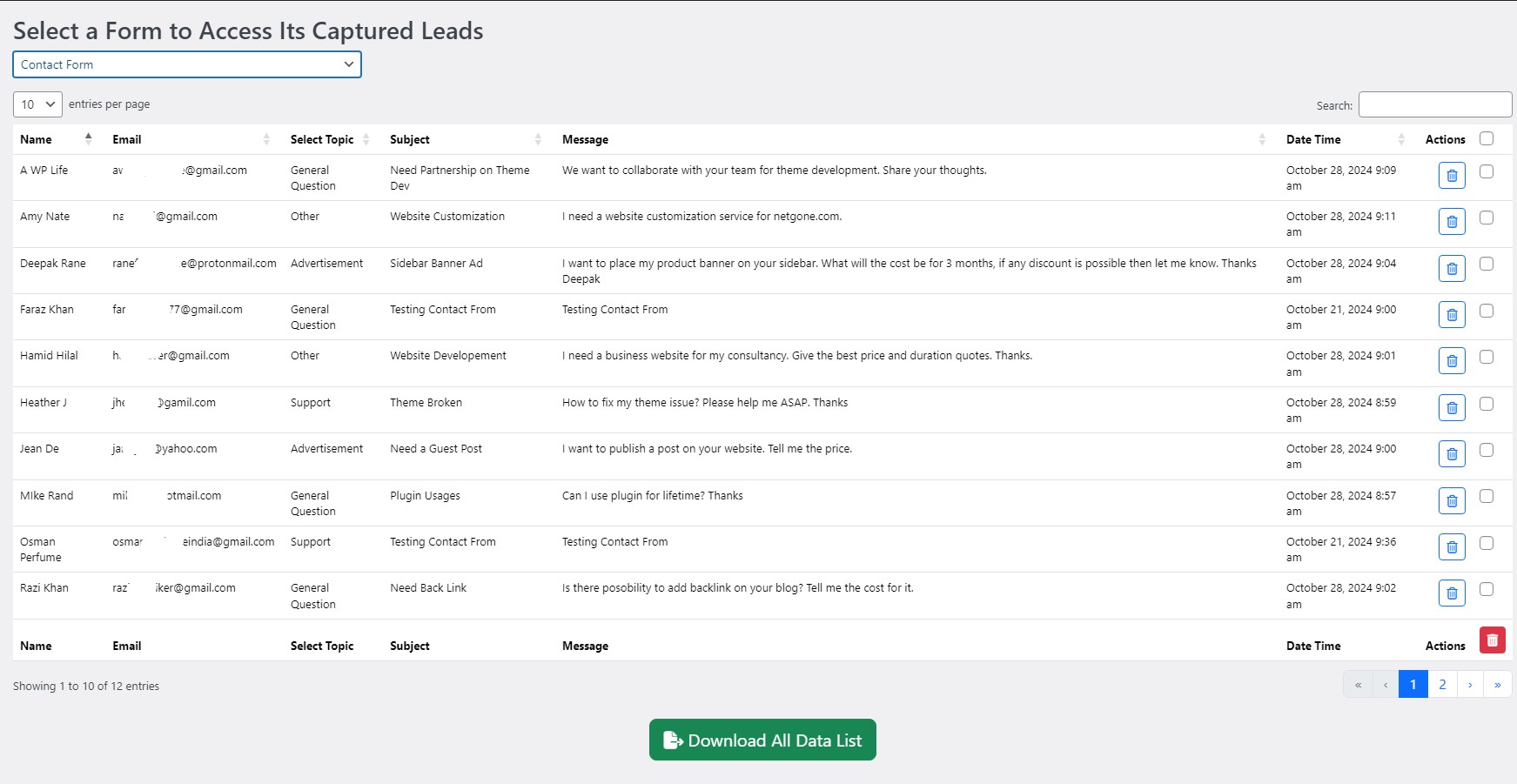Check the Deepak Rane row checkbox
This screenshot has width=1517, height=784.
click(1487, 264)
